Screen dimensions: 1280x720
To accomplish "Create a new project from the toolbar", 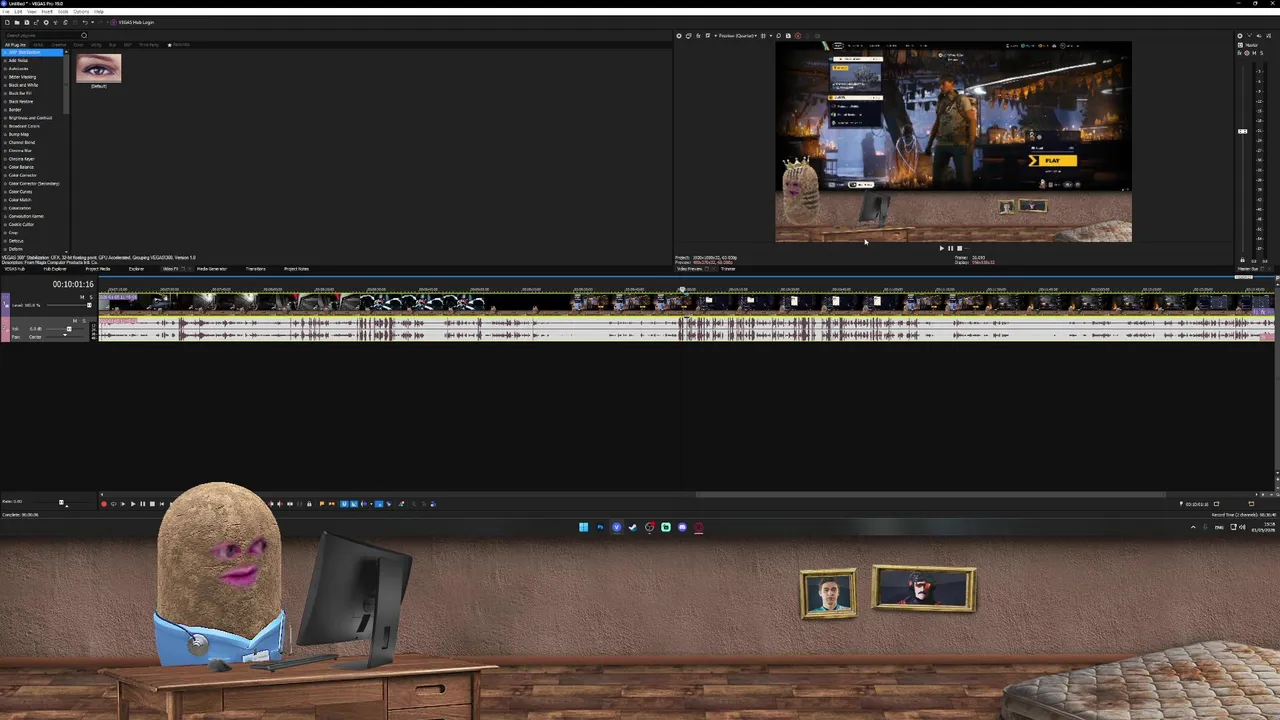I will [x=7, y=22].
